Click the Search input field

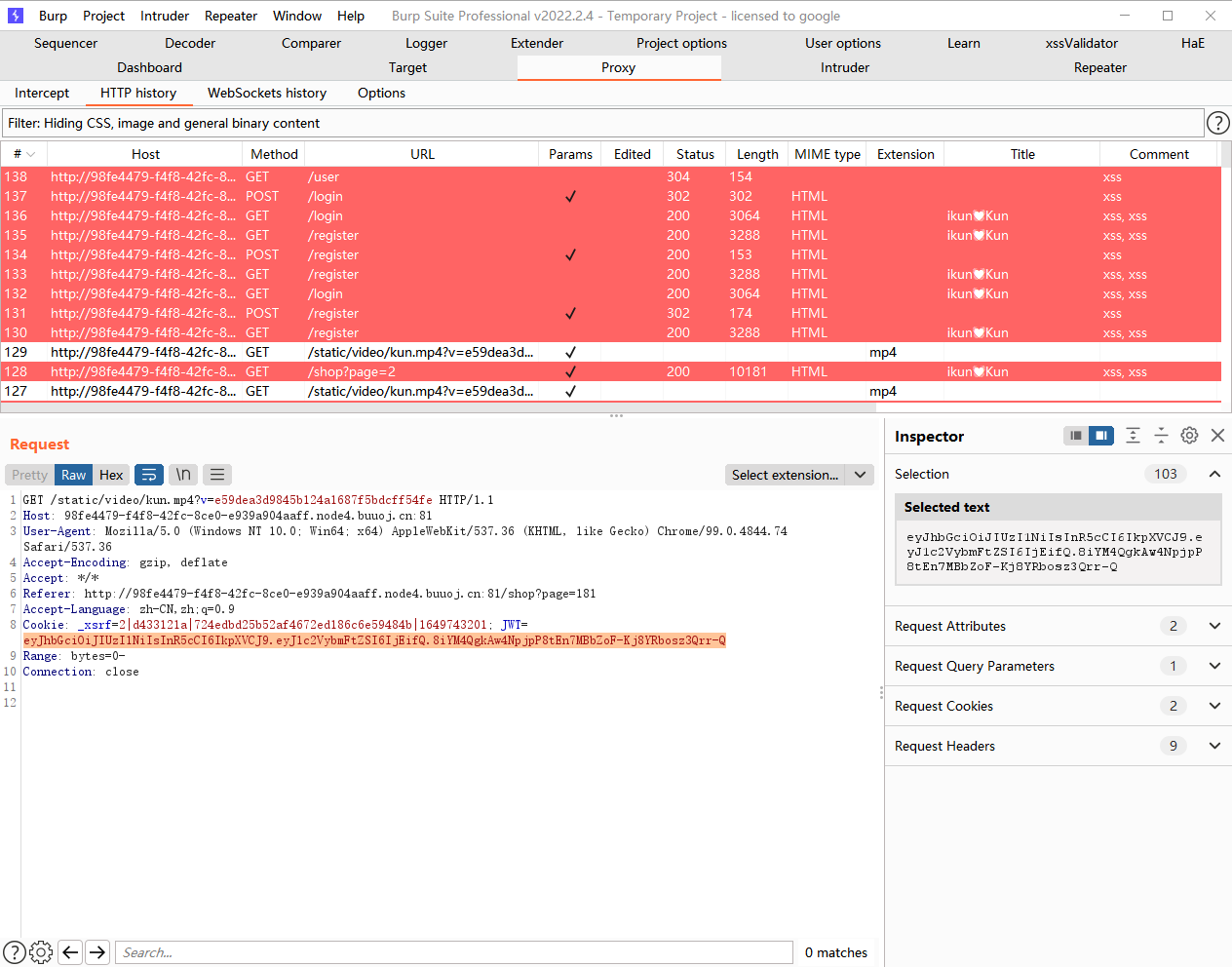coord(454,952)
